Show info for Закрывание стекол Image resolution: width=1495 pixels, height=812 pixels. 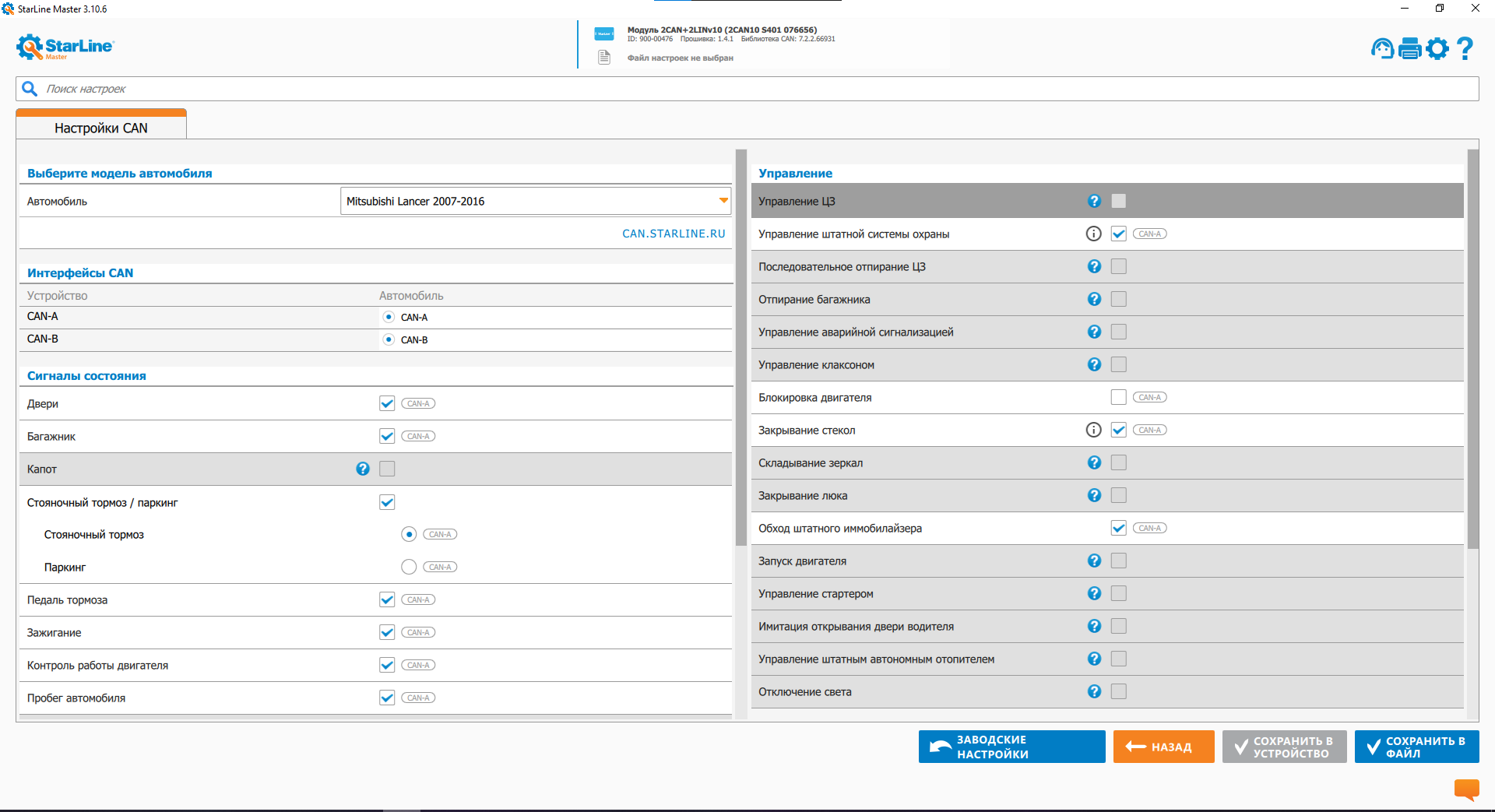point(1094,430)
